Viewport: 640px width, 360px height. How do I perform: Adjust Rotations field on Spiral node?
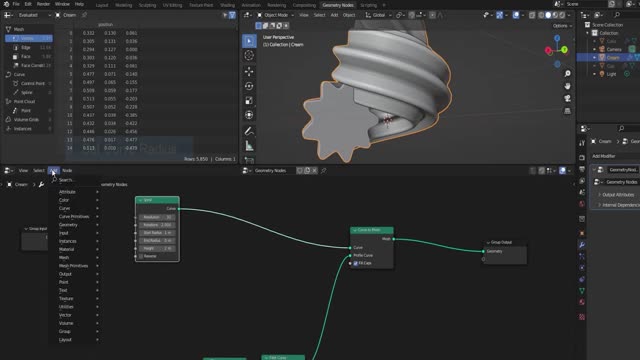[x=157, y=225]
